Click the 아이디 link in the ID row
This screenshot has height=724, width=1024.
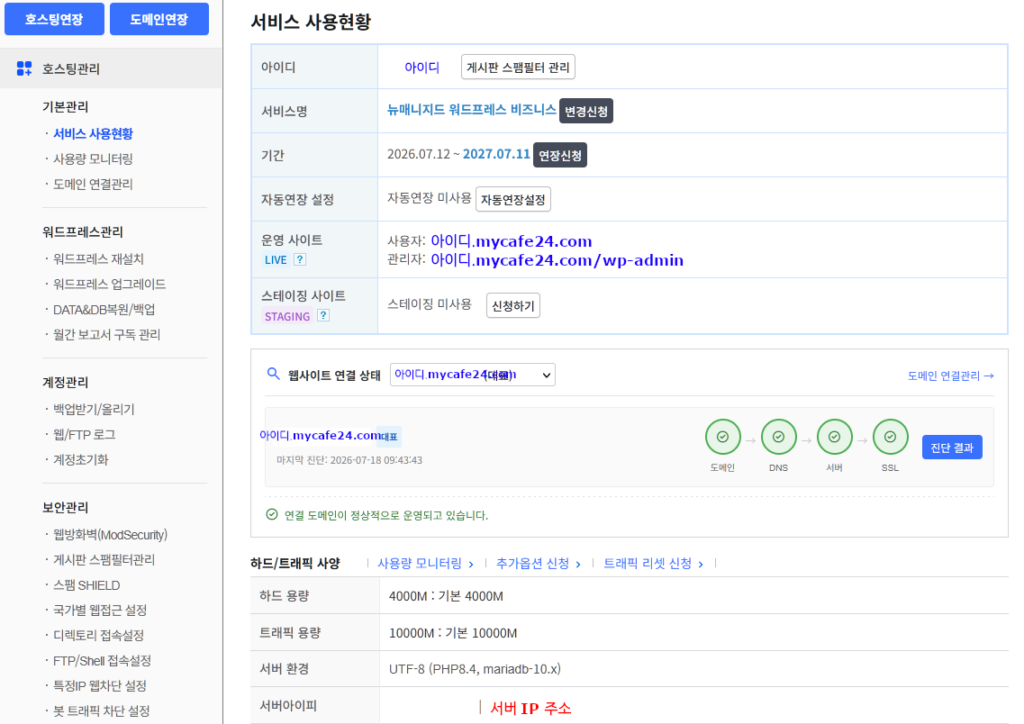click(422, 67)
